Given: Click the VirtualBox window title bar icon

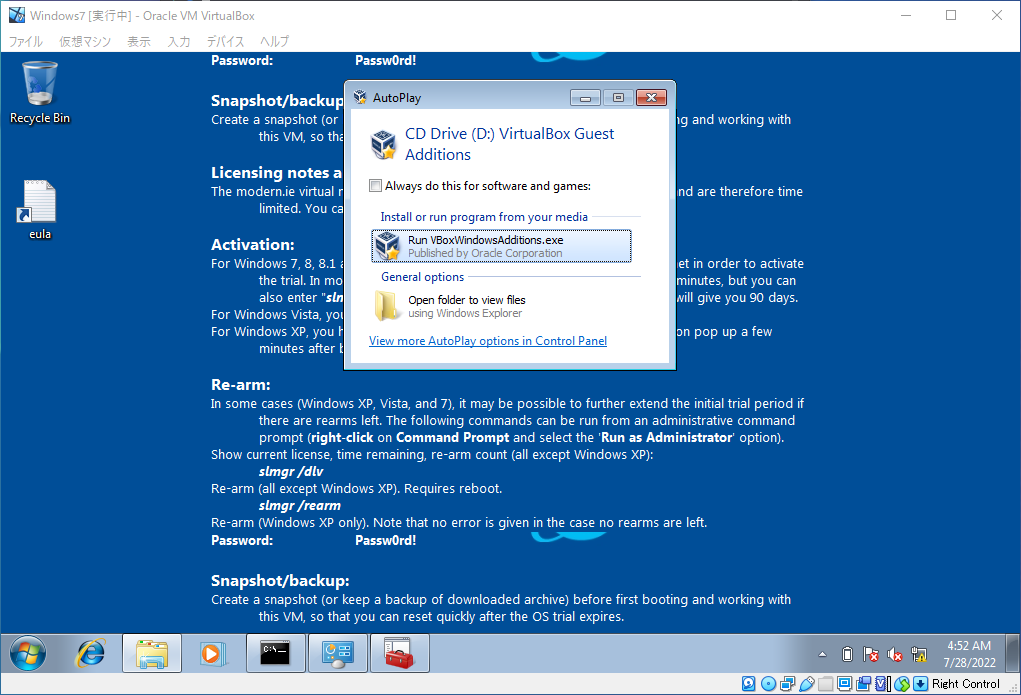Looking at the screenshot, I should pos(16,15).
